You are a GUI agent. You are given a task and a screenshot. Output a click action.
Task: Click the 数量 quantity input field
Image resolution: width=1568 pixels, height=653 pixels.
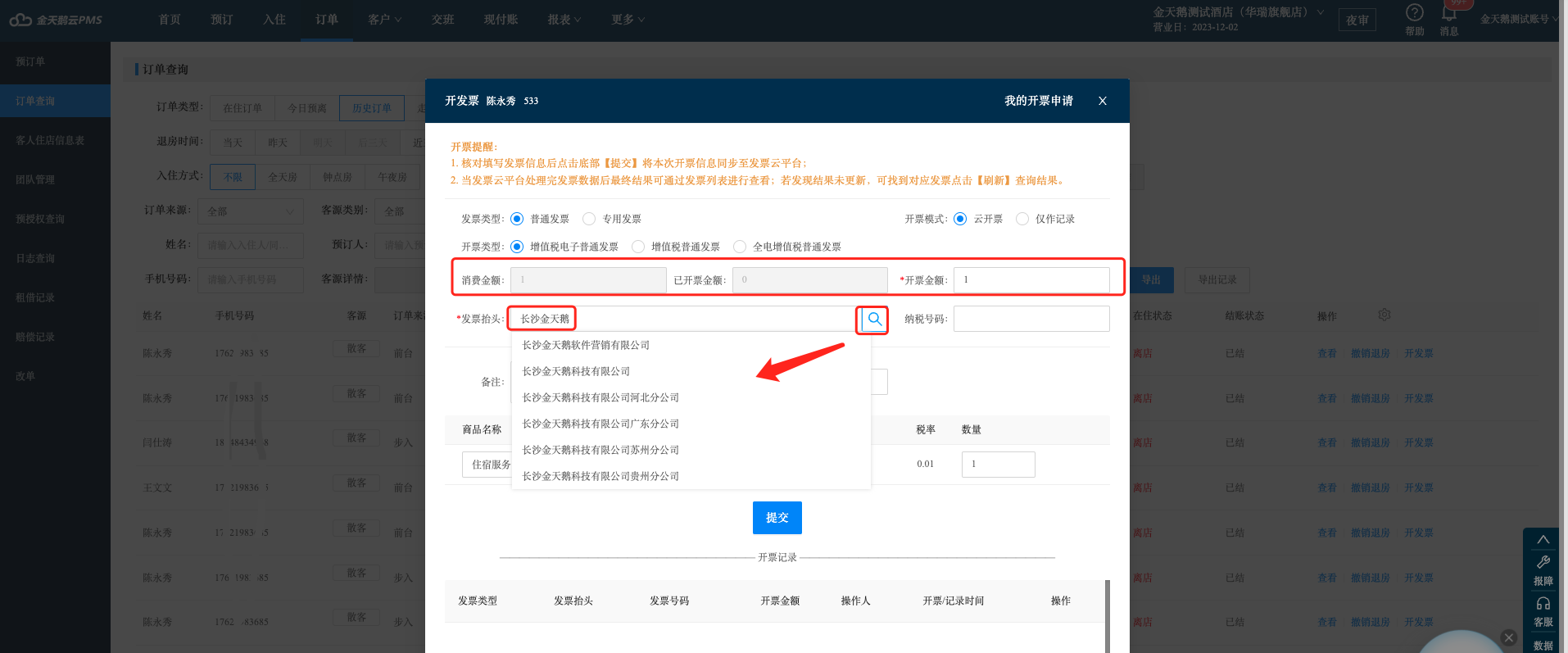[998, 464]
